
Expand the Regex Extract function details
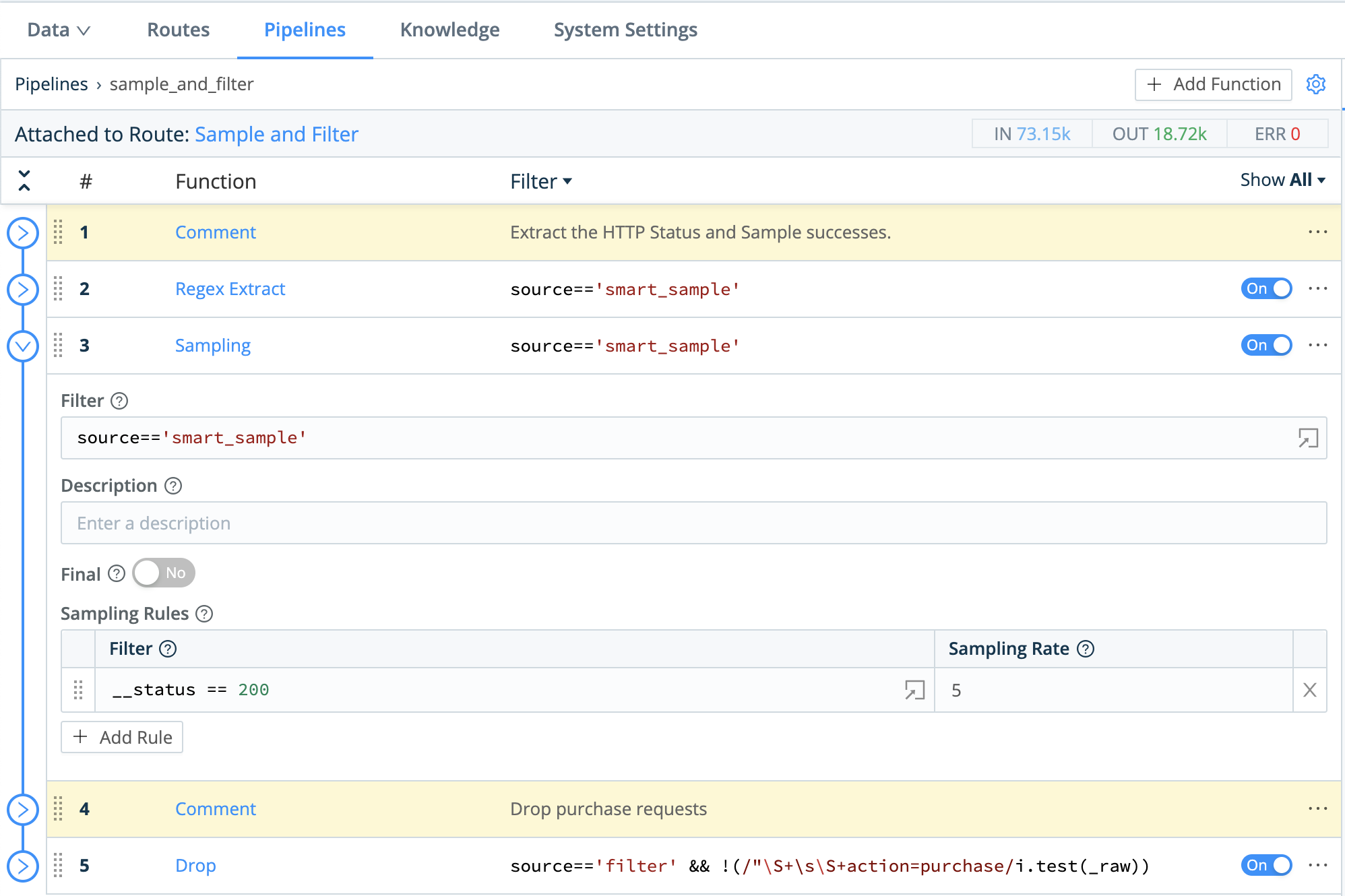(x=24, y=289)
